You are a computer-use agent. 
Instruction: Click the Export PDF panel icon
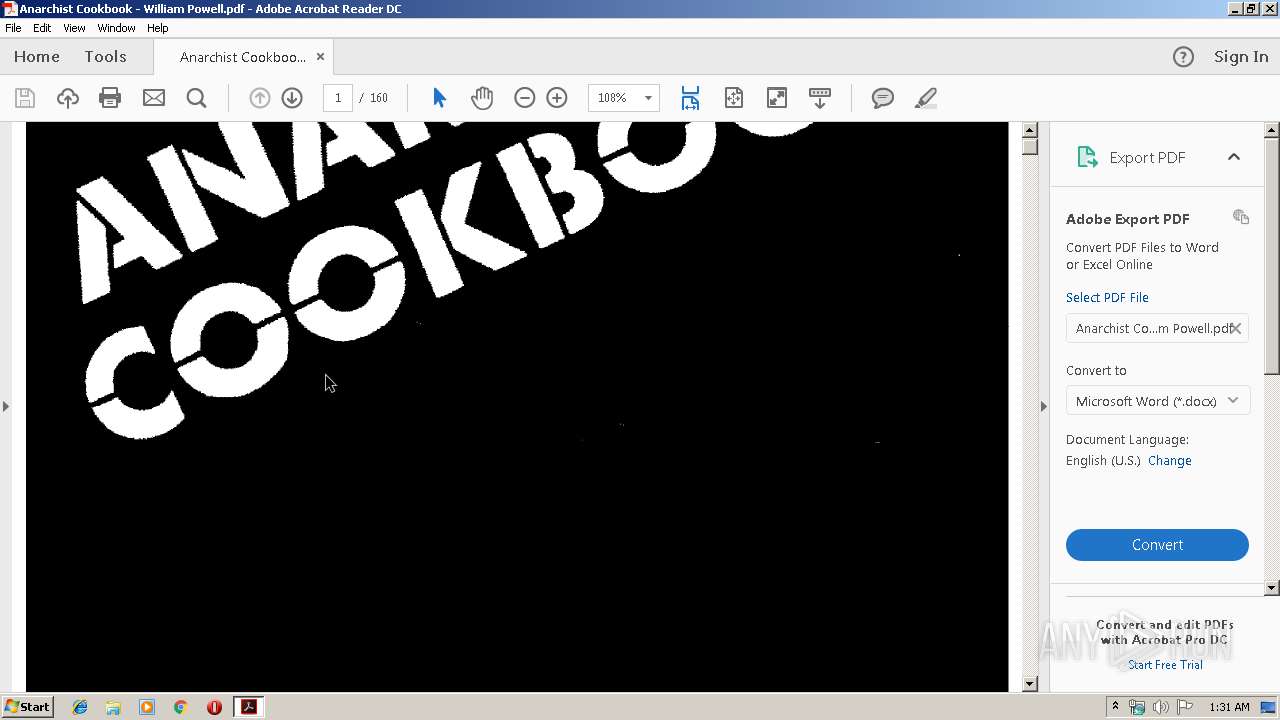(x=1087, y=157)
